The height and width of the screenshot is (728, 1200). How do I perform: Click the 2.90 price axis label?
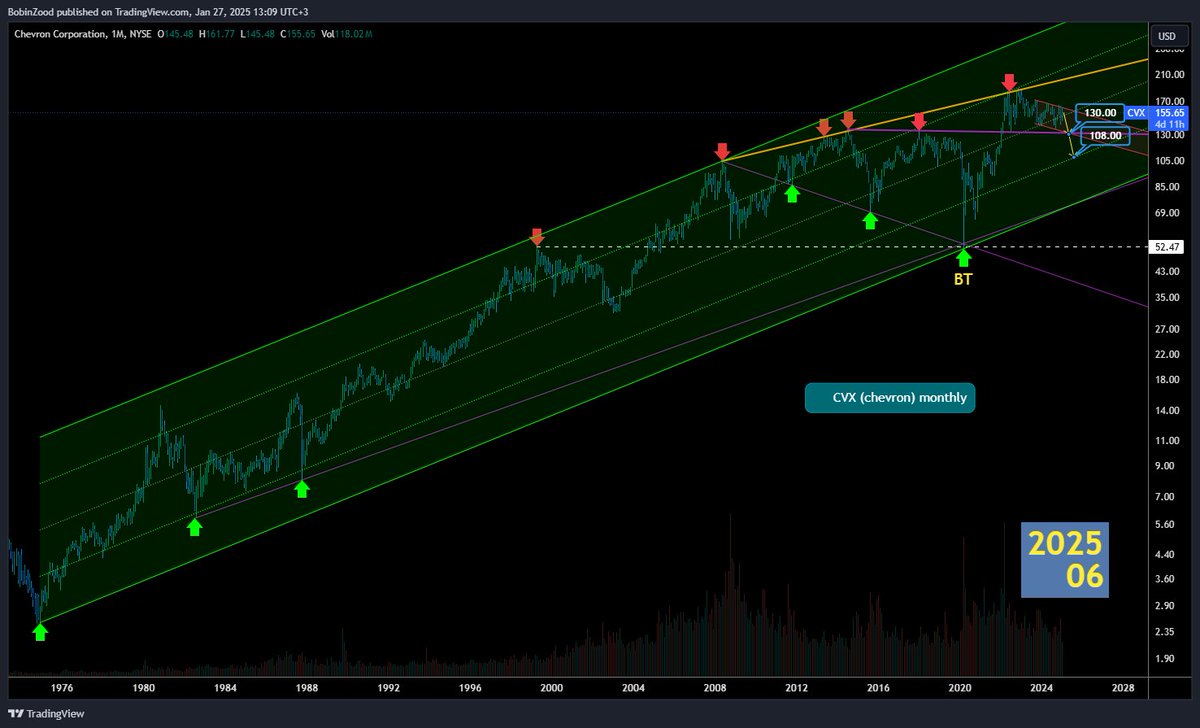1165,607
